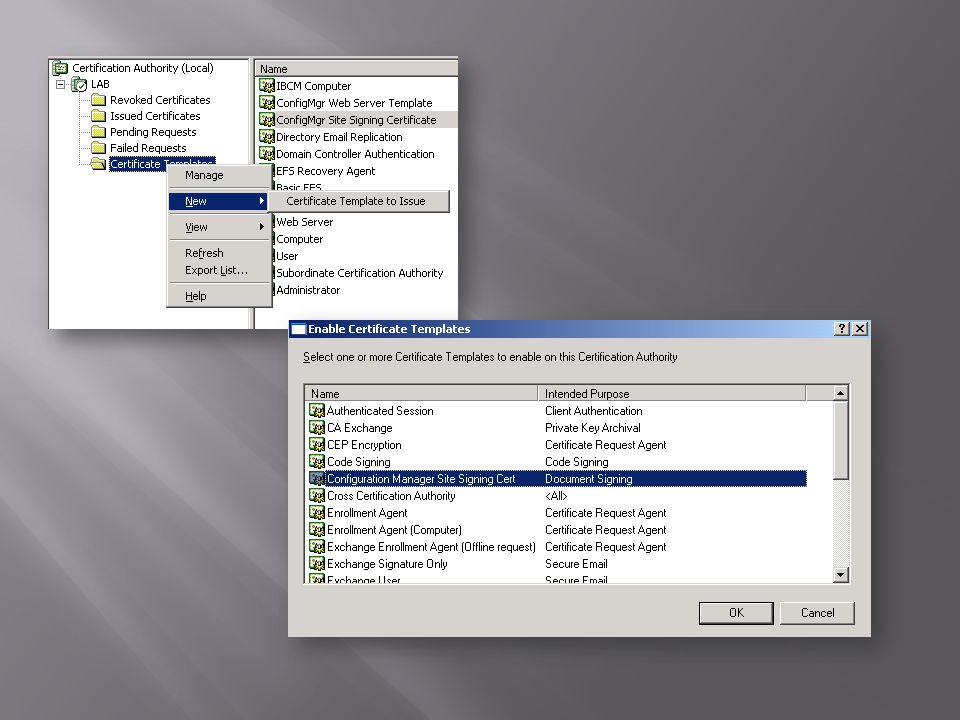Click the Secure Email cell for Exchange Signature Only
This screenshot has height=720, width=960.
coord(576,564)
